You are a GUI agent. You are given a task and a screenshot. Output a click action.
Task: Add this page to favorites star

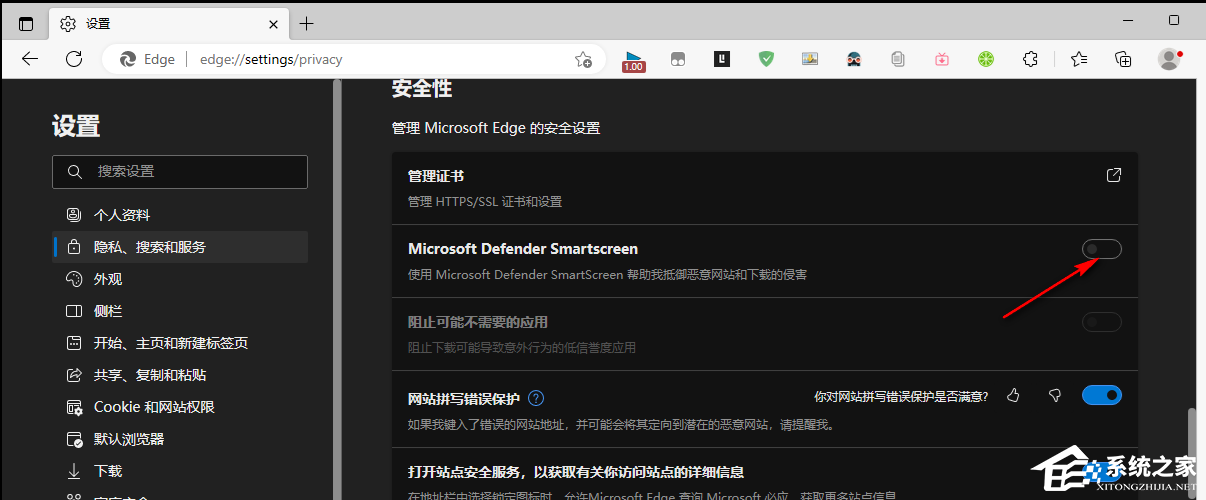(583, 60)
